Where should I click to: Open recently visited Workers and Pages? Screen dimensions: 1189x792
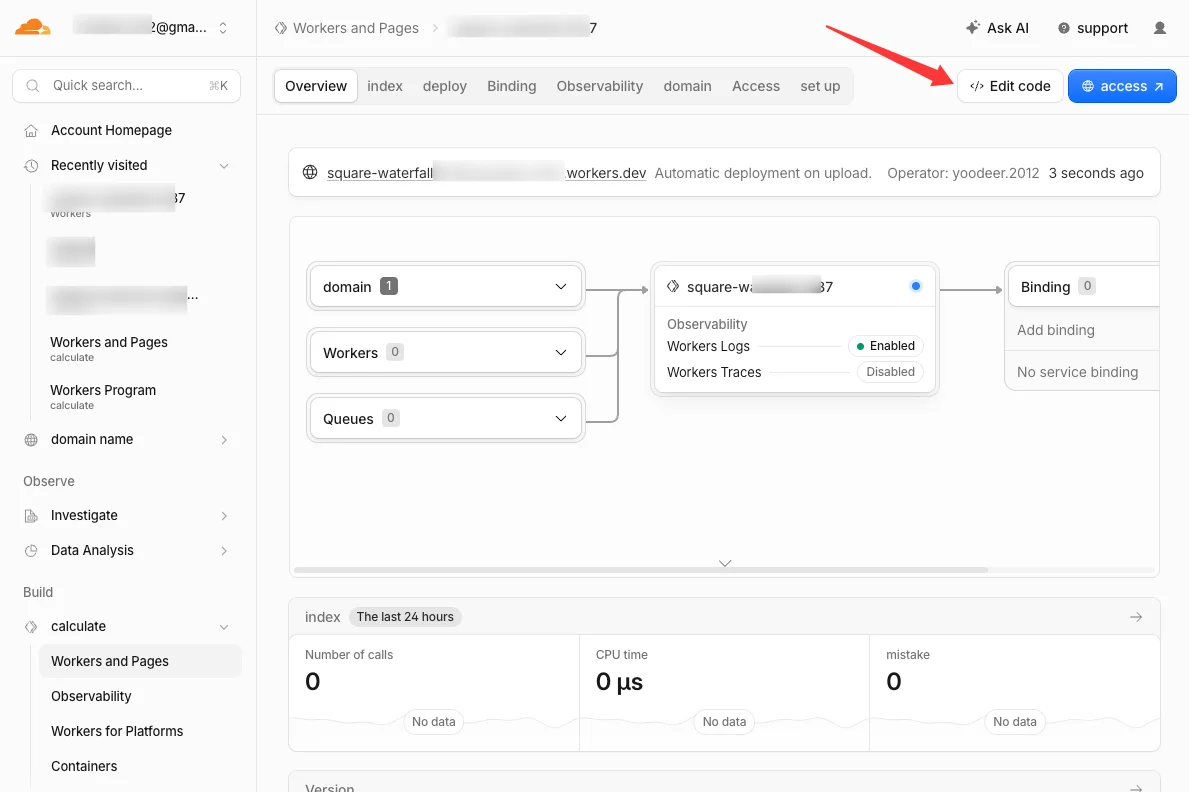pyautogui.click(x=109, y=348)
